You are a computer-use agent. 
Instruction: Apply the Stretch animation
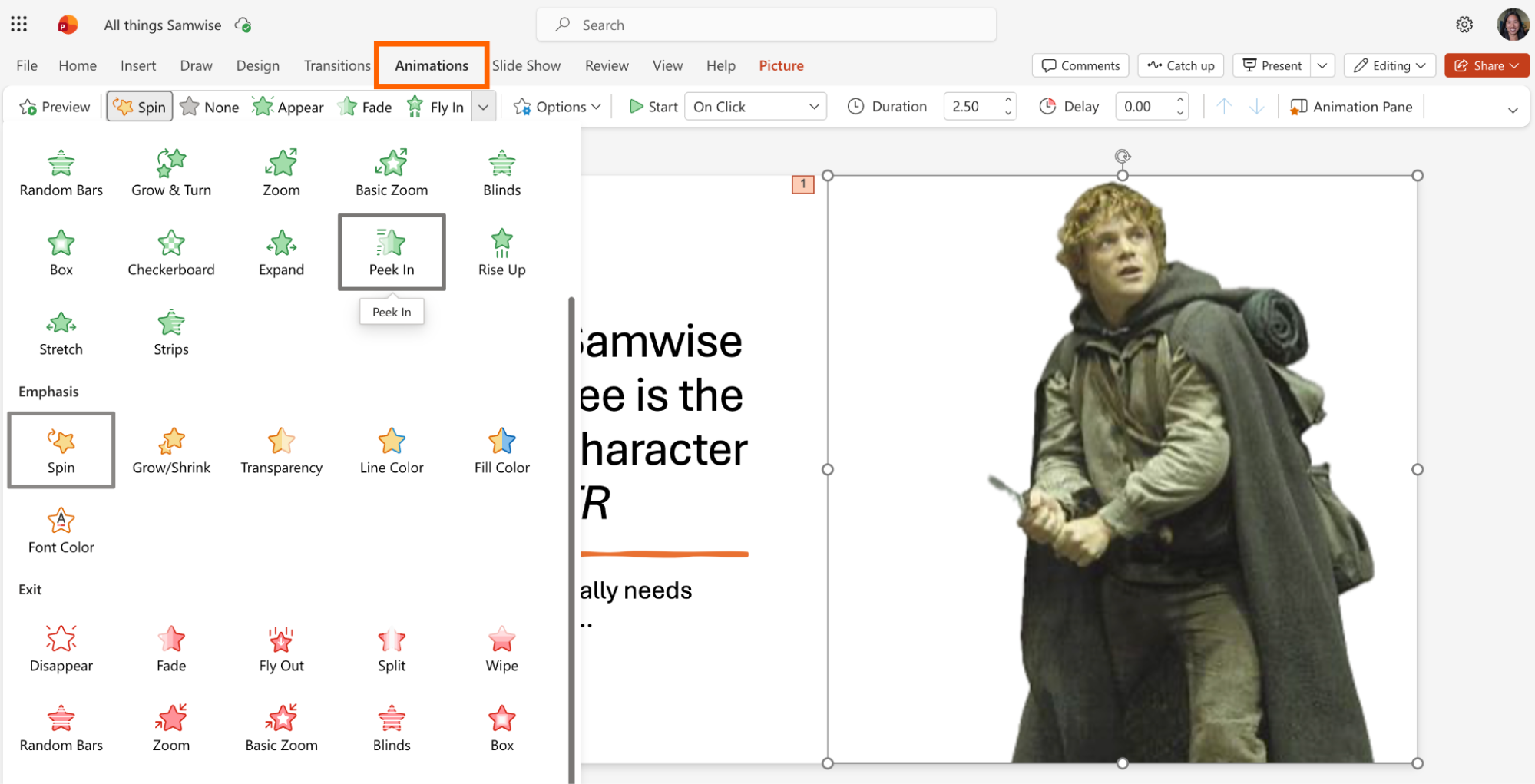tap(61, 333)
